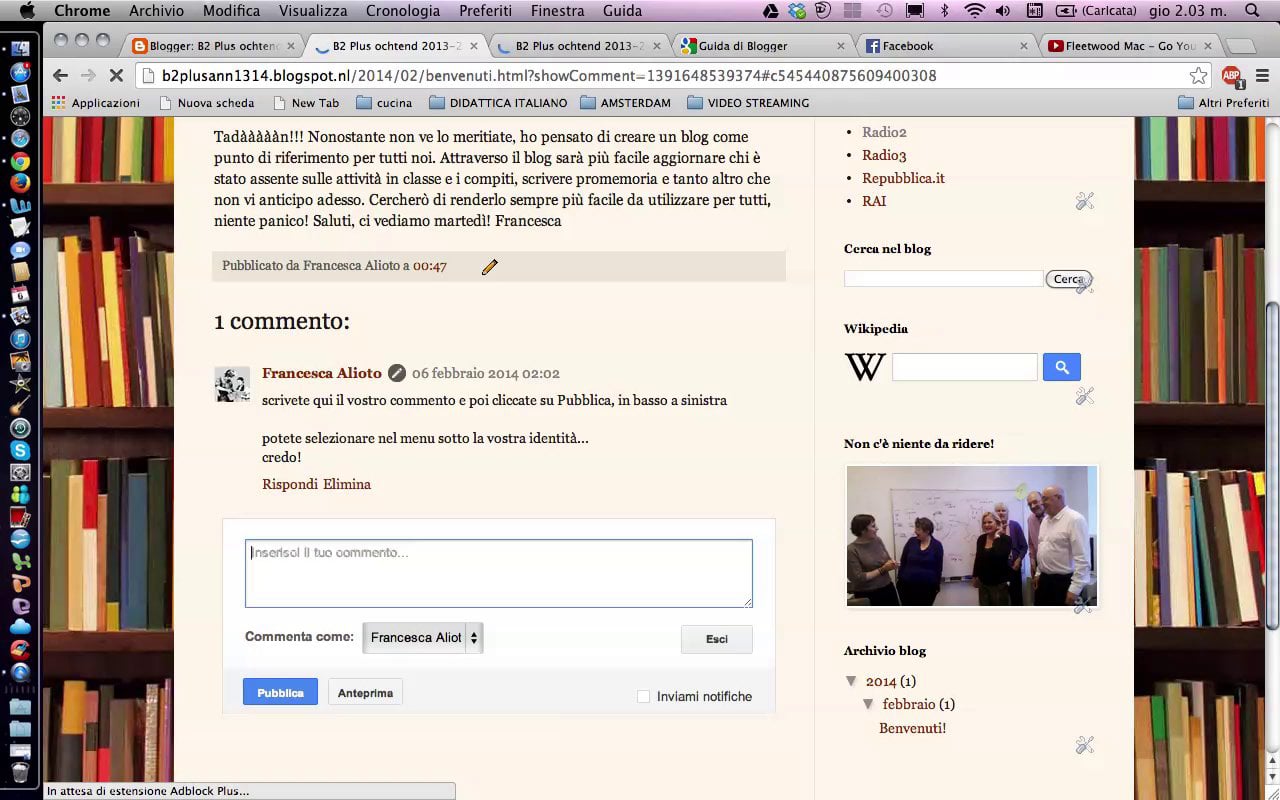Switch to the Guida di Blogger tab
The image size is (1280, 800).
click(762, 46)
